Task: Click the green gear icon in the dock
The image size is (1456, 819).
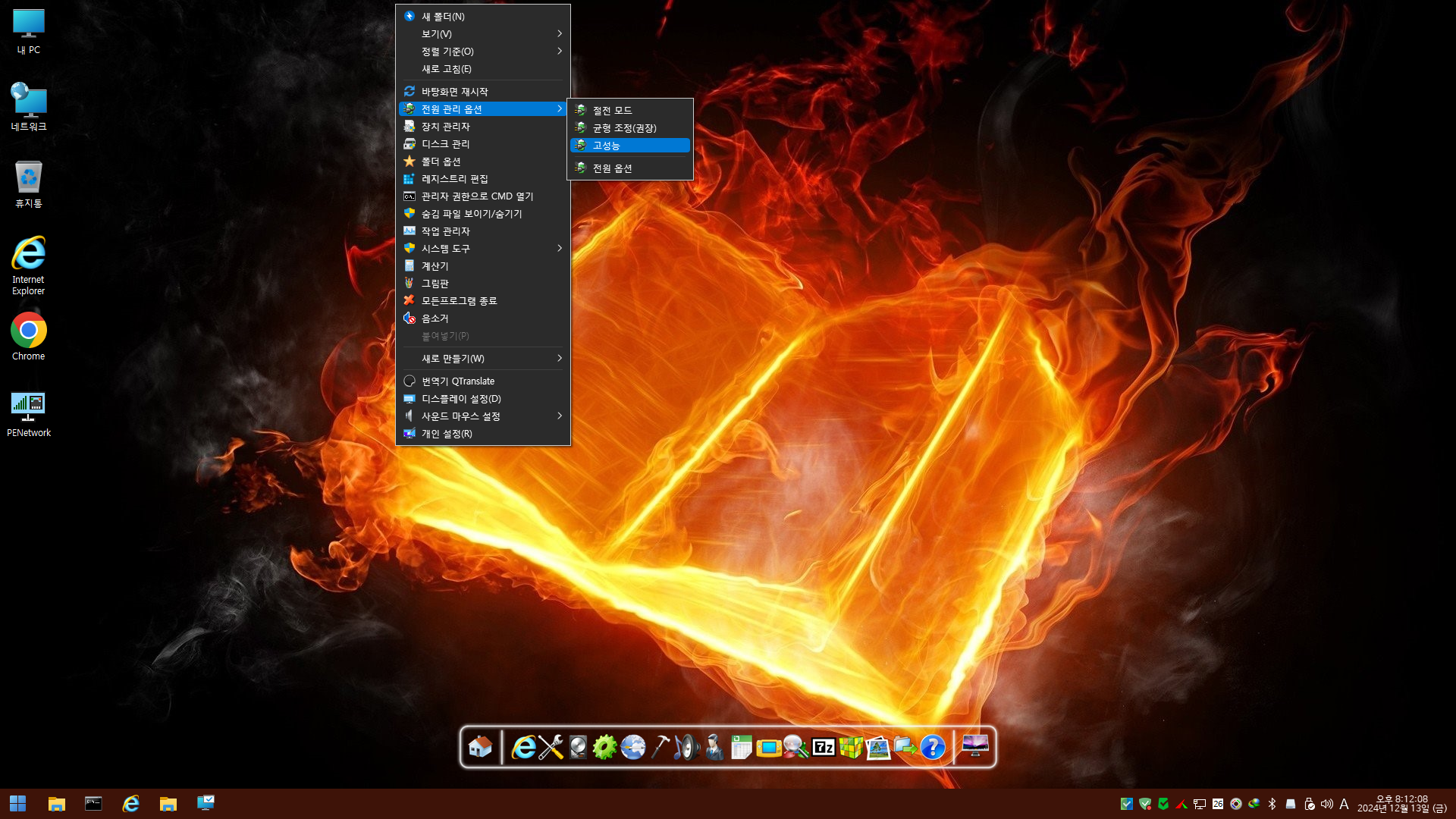Action: pos(605,747)
